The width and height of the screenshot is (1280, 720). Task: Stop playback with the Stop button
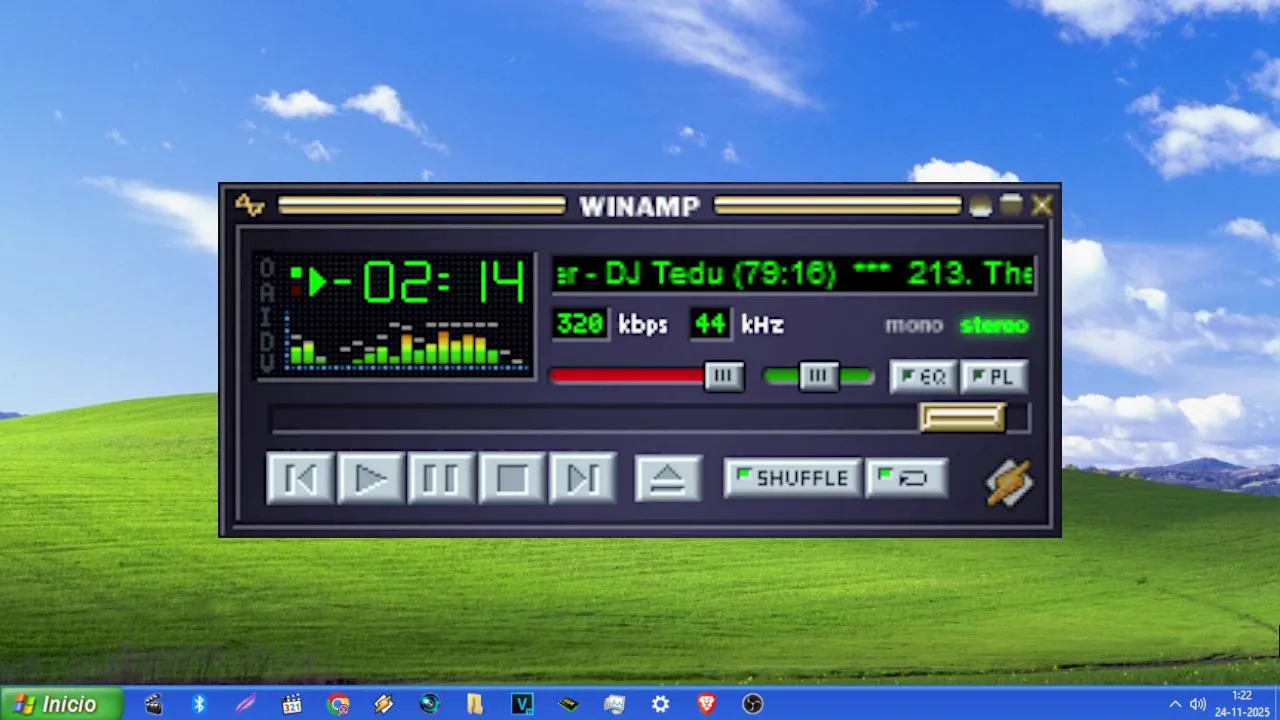tap(512, 478)
